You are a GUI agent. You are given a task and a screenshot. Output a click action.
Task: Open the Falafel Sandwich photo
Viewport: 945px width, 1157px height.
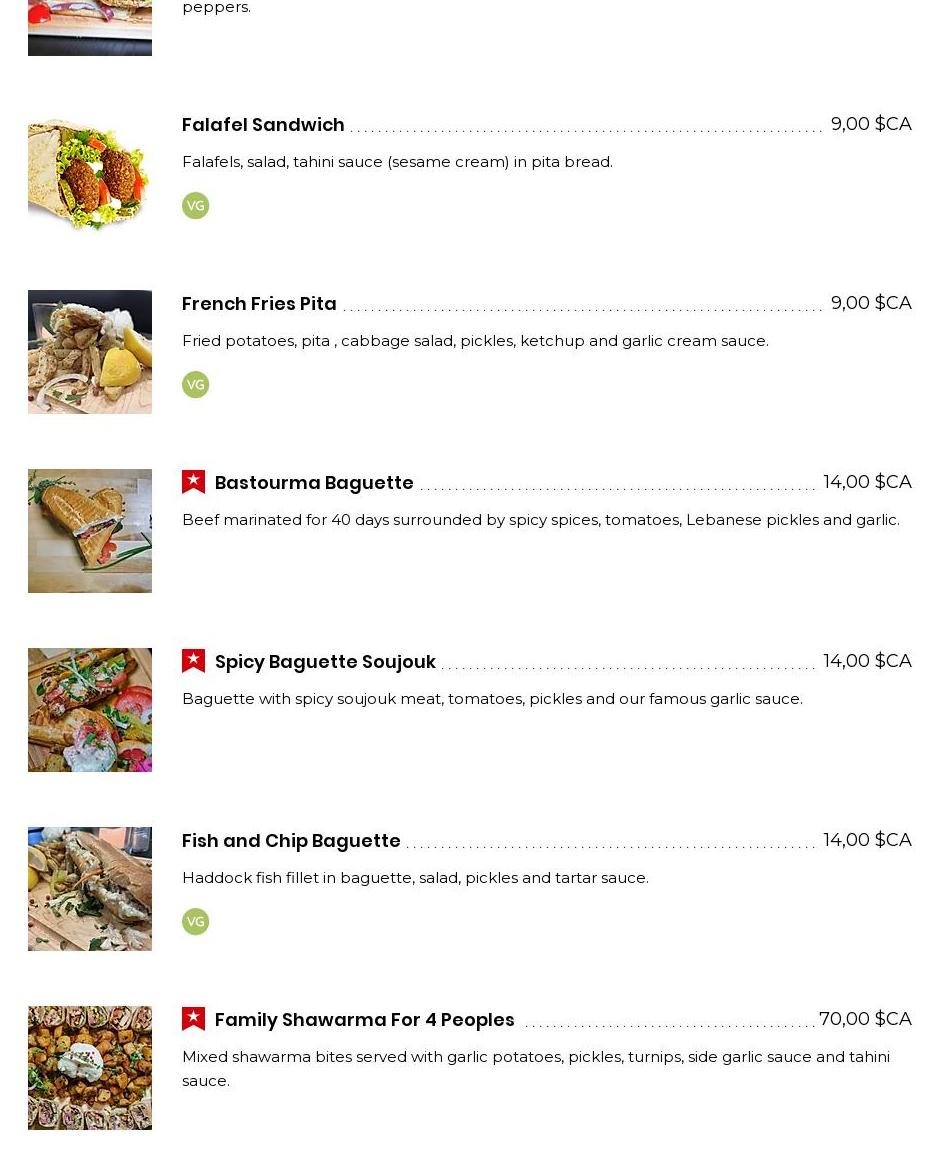click(90, 173)
